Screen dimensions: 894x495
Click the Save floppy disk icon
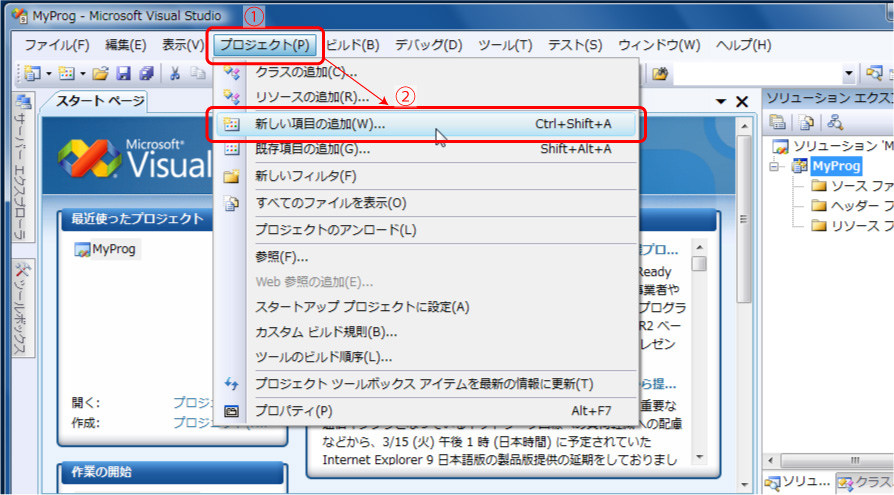pyautogui.click(x=123, y=73)
